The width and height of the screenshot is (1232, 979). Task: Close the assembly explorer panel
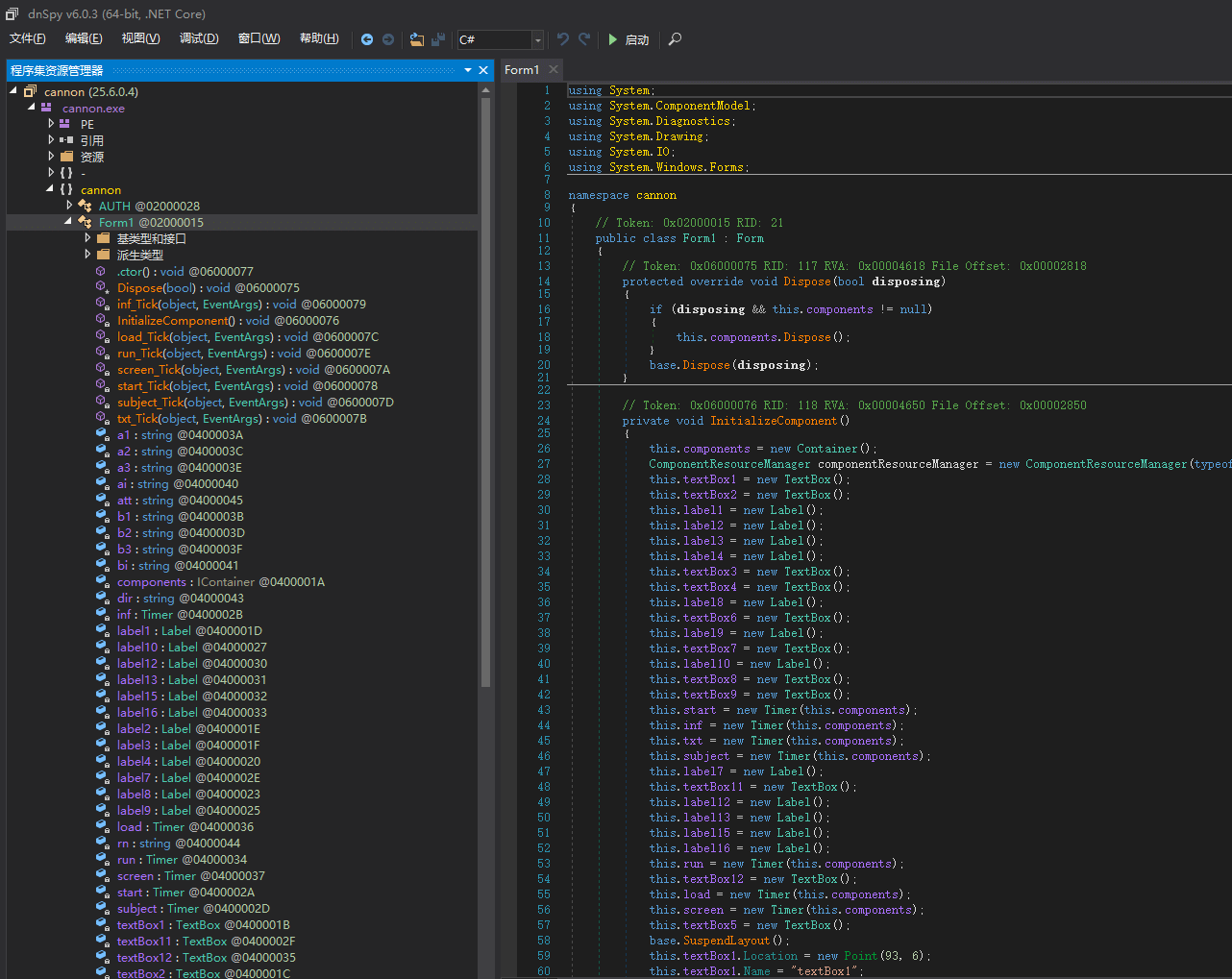[483, 70]
